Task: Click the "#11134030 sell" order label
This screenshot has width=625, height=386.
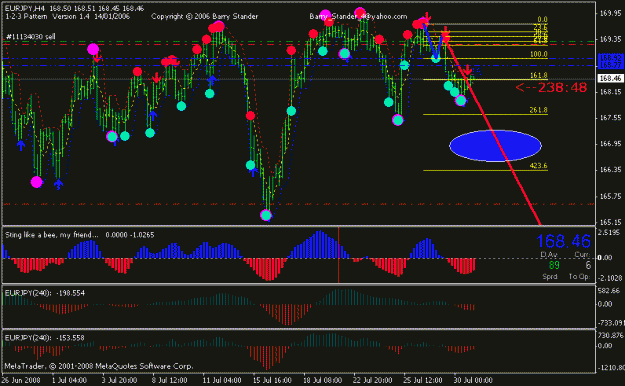Action: [x=31, y=37]
